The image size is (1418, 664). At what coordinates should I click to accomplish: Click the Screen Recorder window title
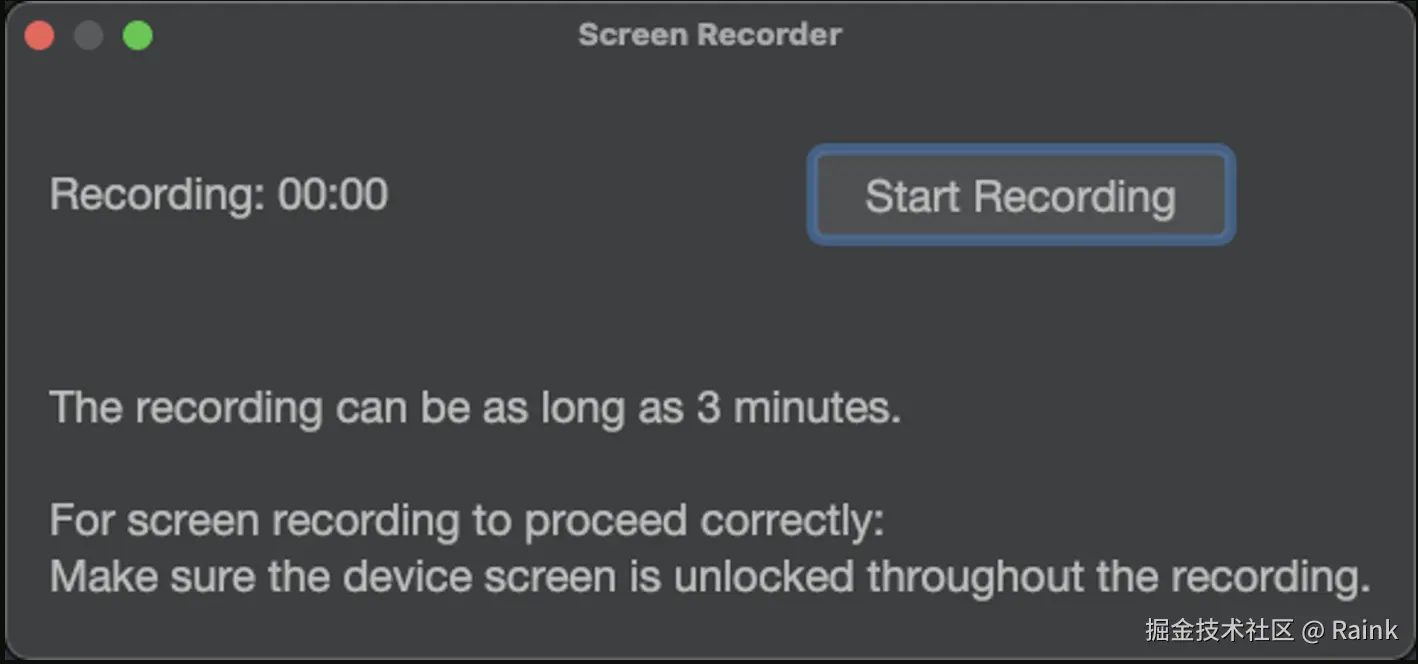709,35
